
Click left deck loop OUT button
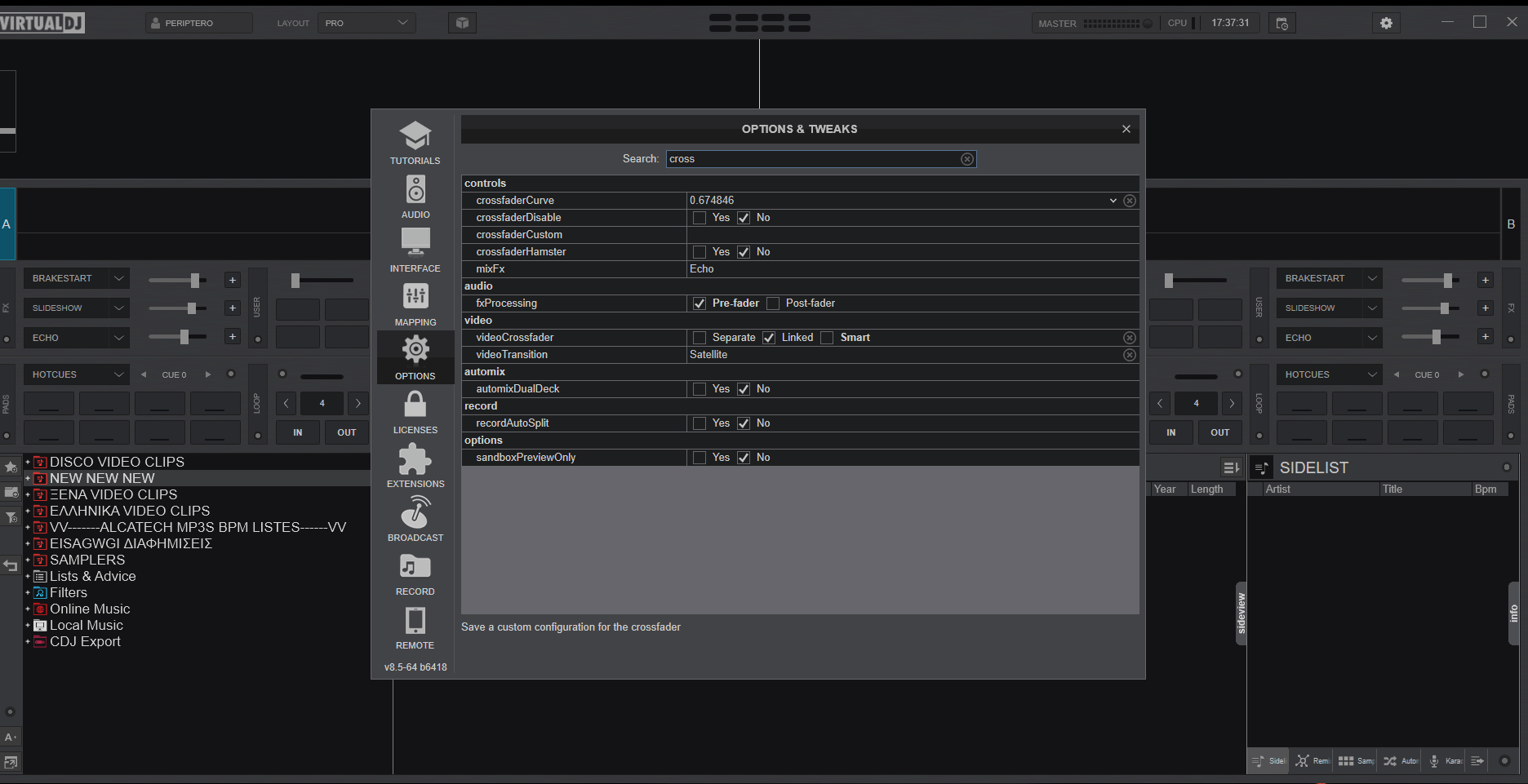click(x=347, y=432)
